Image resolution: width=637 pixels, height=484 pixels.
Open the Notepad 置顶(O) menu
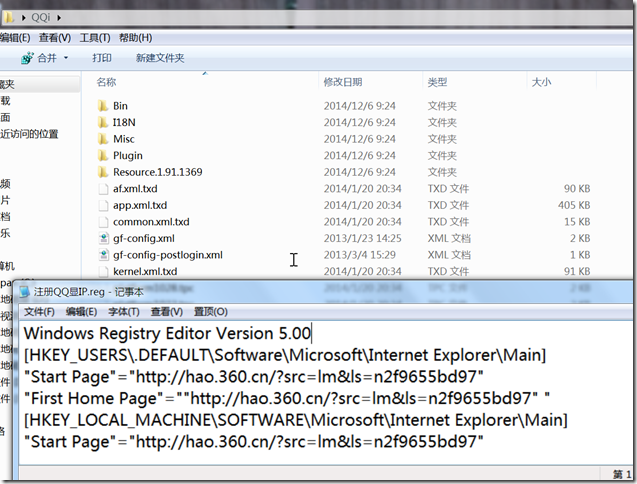(x=210, y=312)
